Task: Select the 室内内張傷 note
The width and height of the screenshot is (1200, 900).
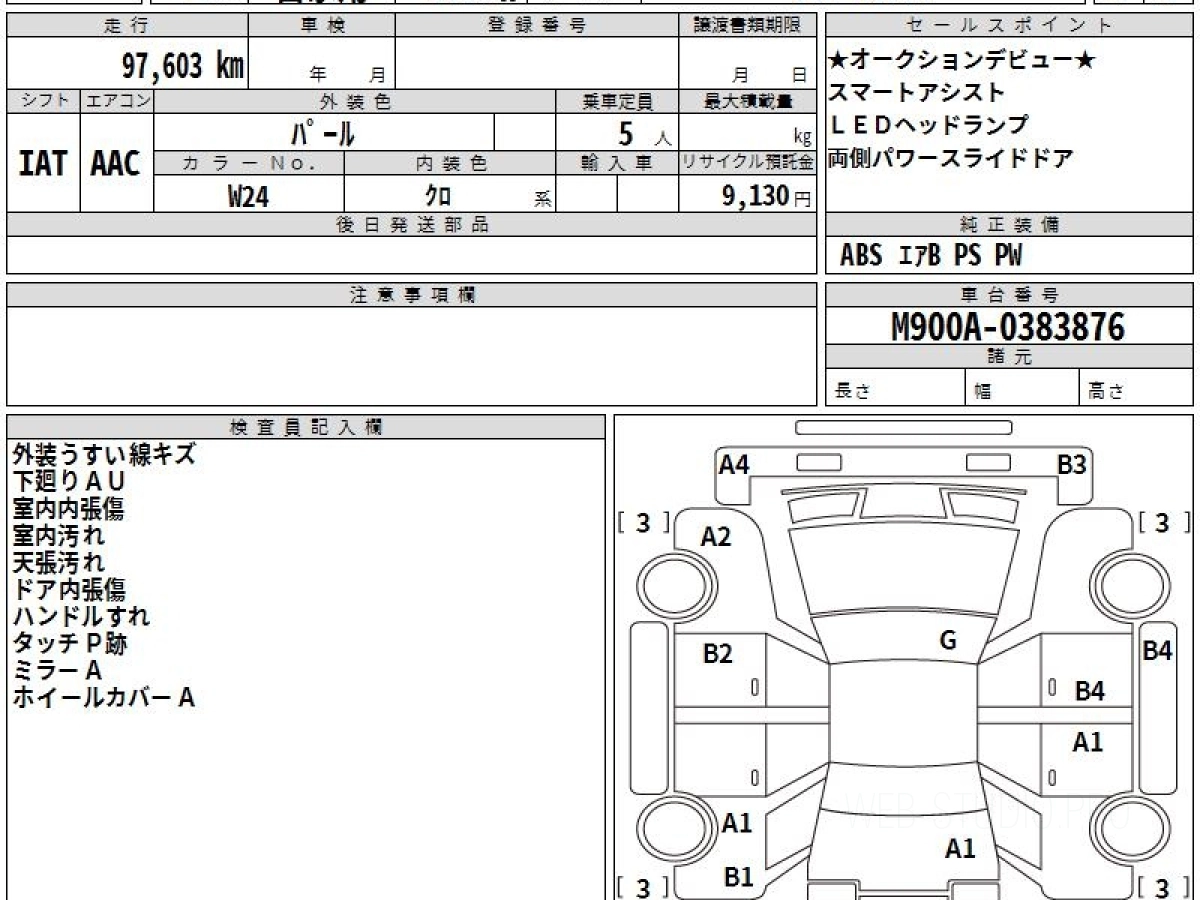Action: click(68, 508)
